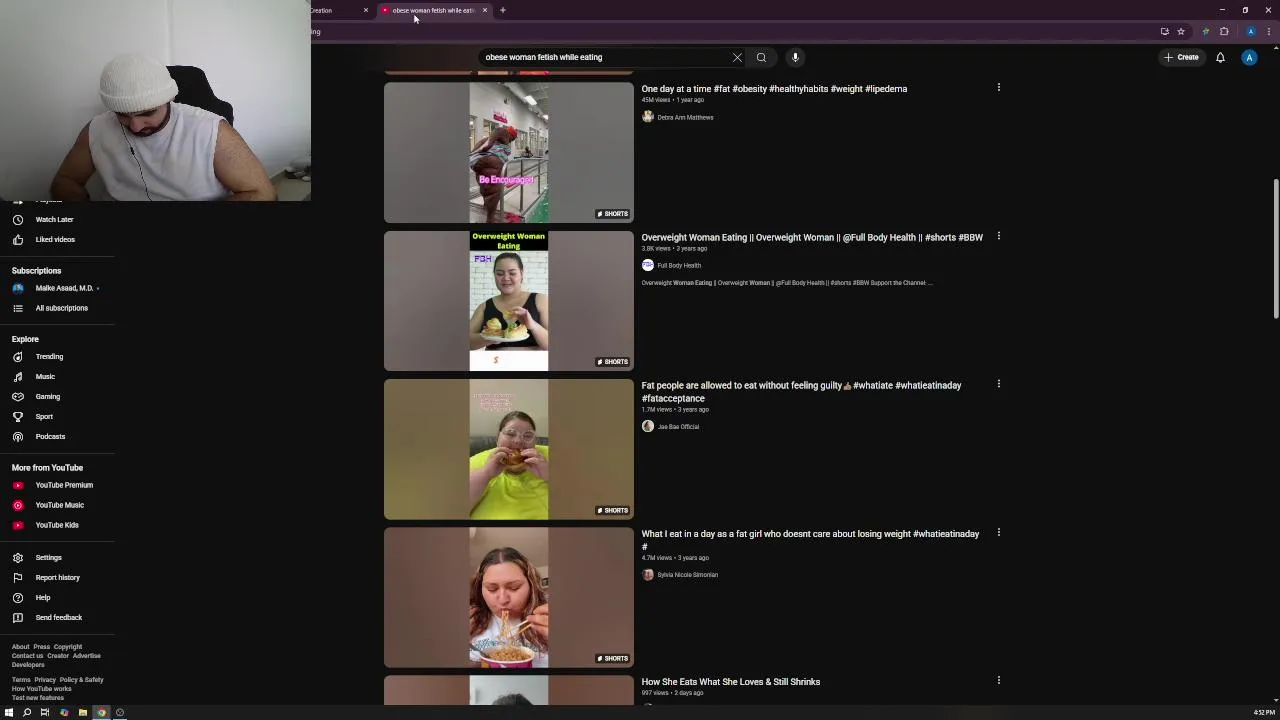Open YouTube notifications bell
The width and height of the screenshot is (1280, 720).
point(1220,57)
